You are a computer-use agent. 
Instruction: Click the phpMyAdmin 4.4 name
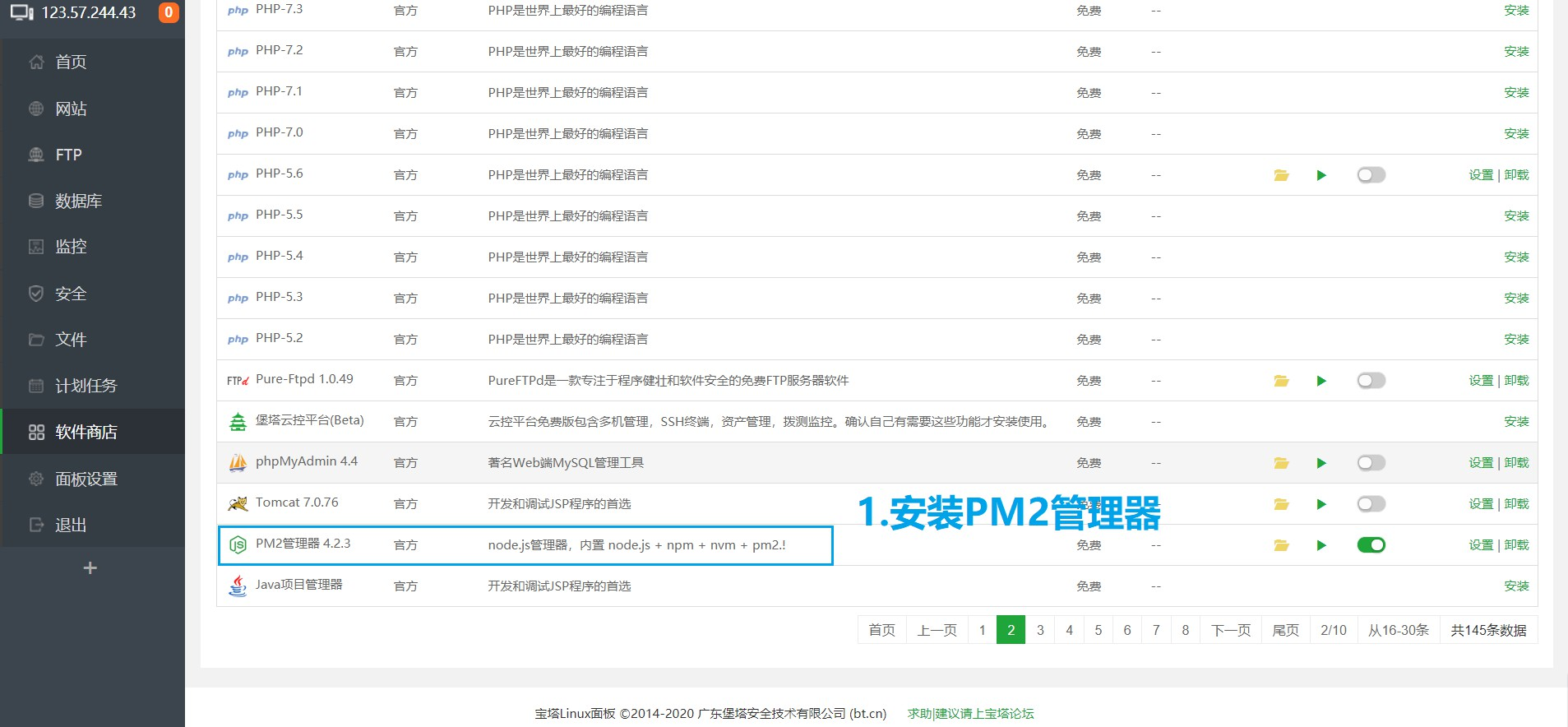tap(307, 461)
